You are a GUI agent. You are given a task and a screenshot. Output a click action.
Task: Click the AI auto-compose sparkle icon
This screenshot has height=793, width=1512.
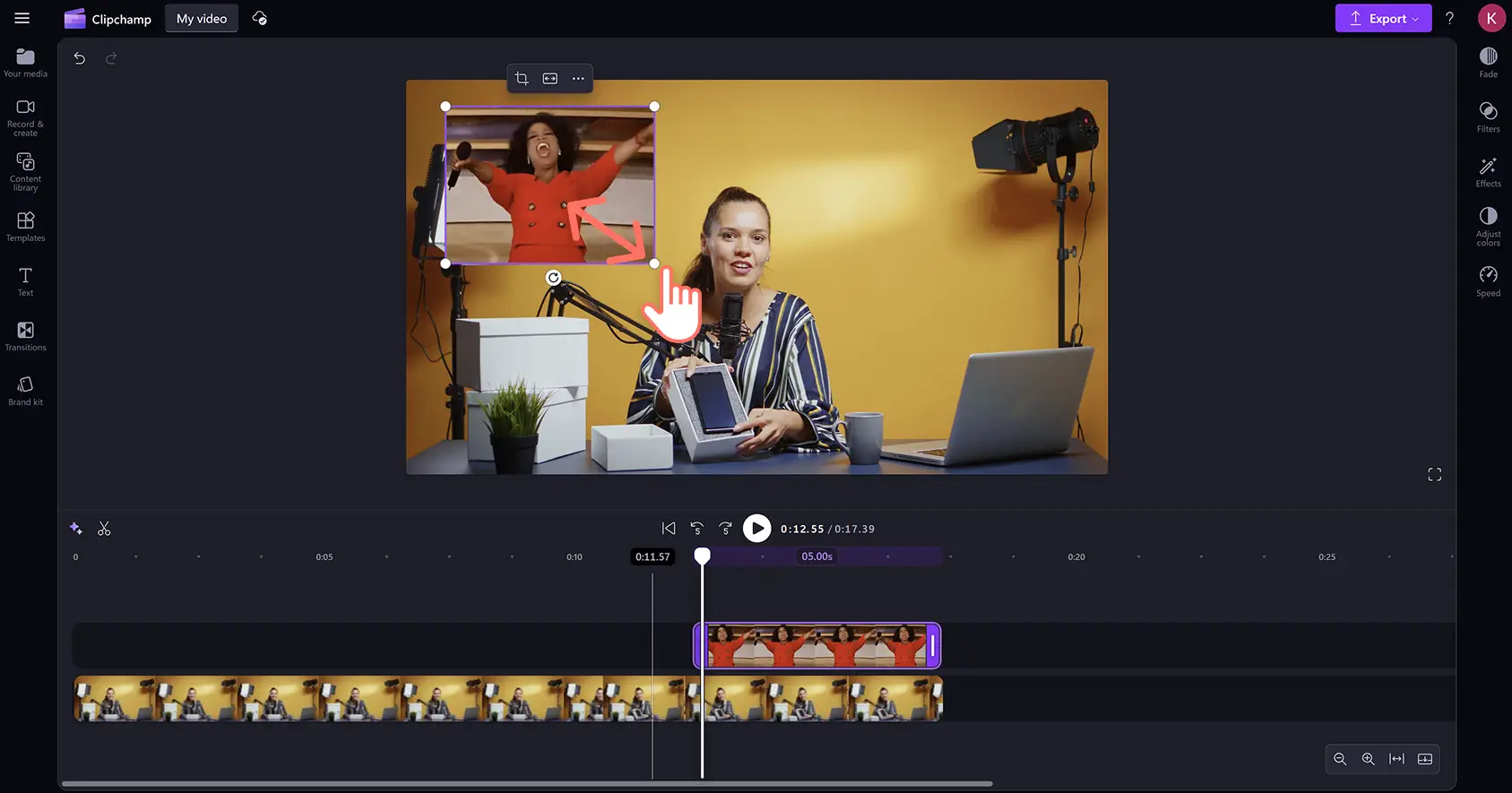pos(76,529)
